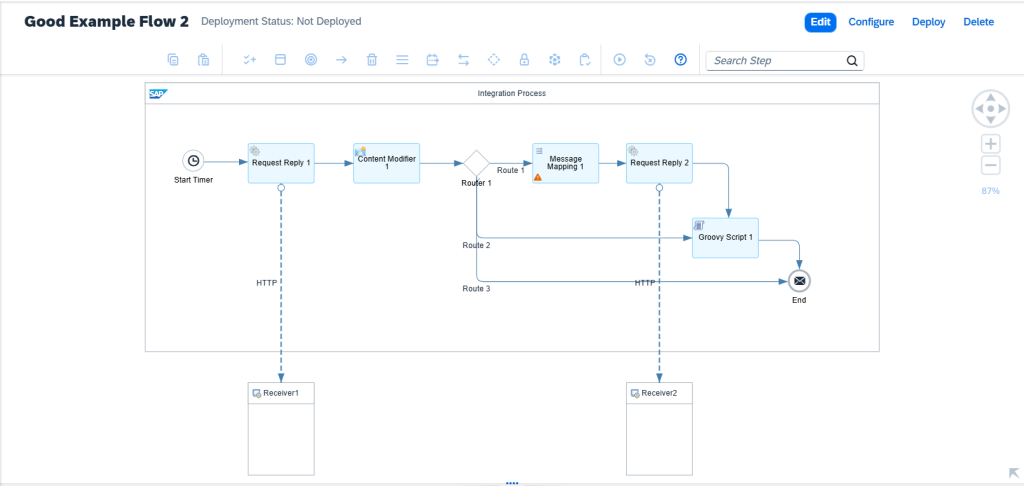1024x486 pixels.
Task: Open the calendar-style Call icon in toolbar
Action: 432,60
